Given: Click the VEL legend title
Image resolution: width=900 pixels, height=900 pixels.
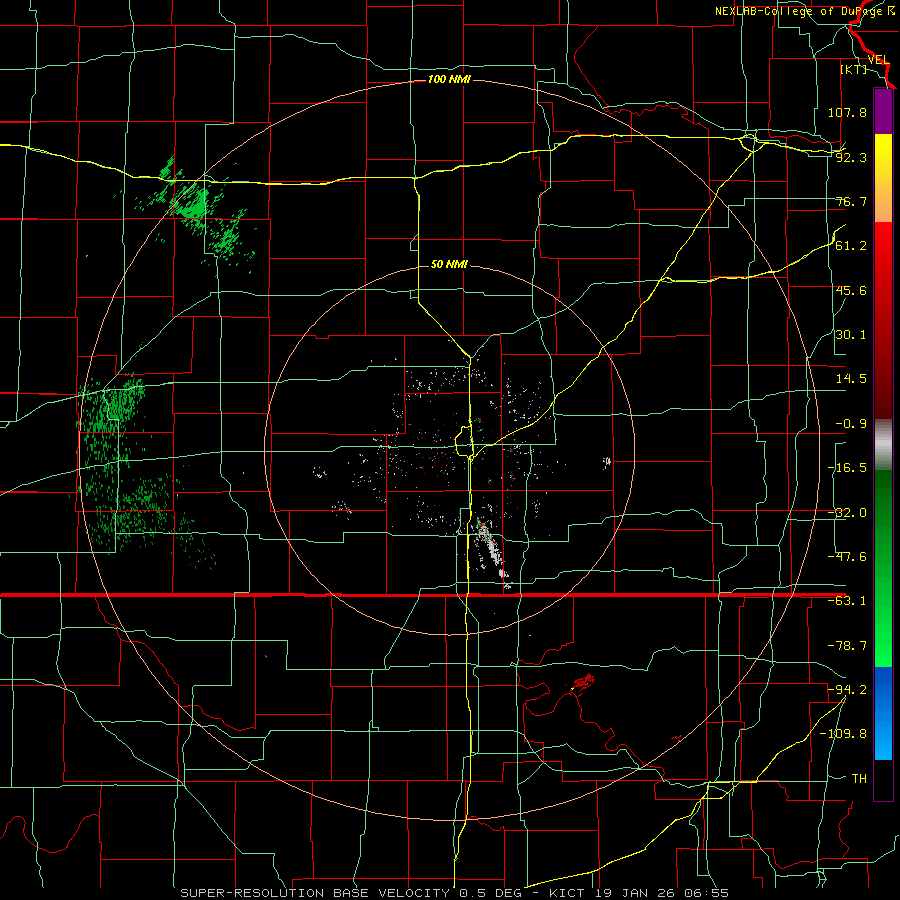Looking at the screenshot, I should click(x=878, y=60).
